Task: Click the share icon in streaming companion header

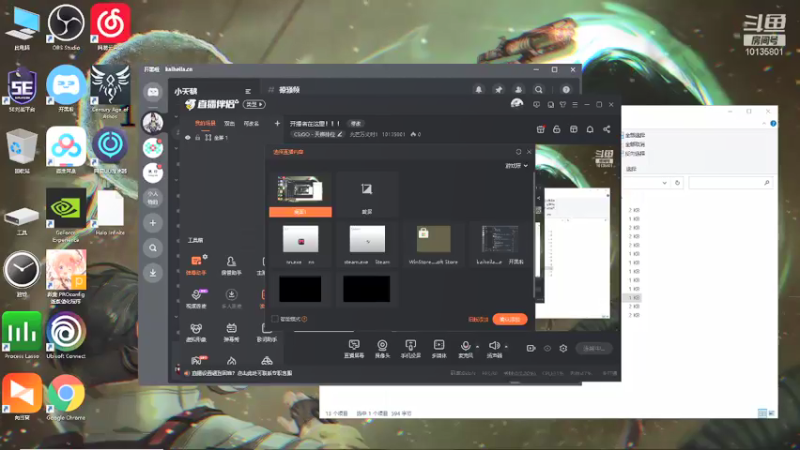Action: (607, 129)
